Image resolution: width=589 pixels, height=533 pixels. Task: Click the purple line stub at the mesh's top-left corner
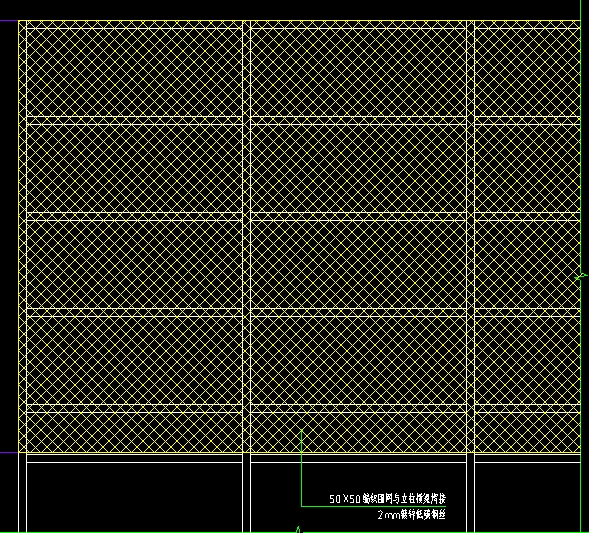9,21
